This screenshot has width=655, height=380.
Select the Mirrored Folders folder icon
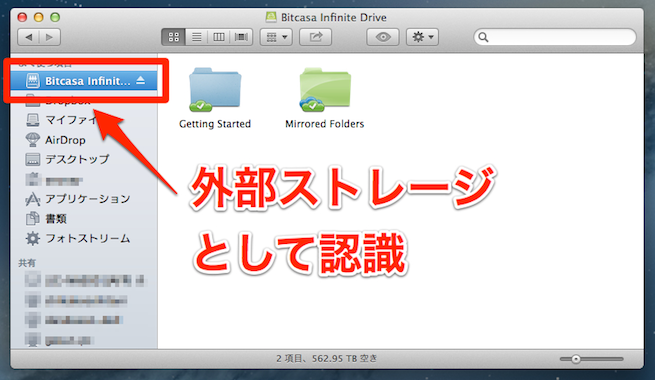pyautogui.click(x=325, y=89)
